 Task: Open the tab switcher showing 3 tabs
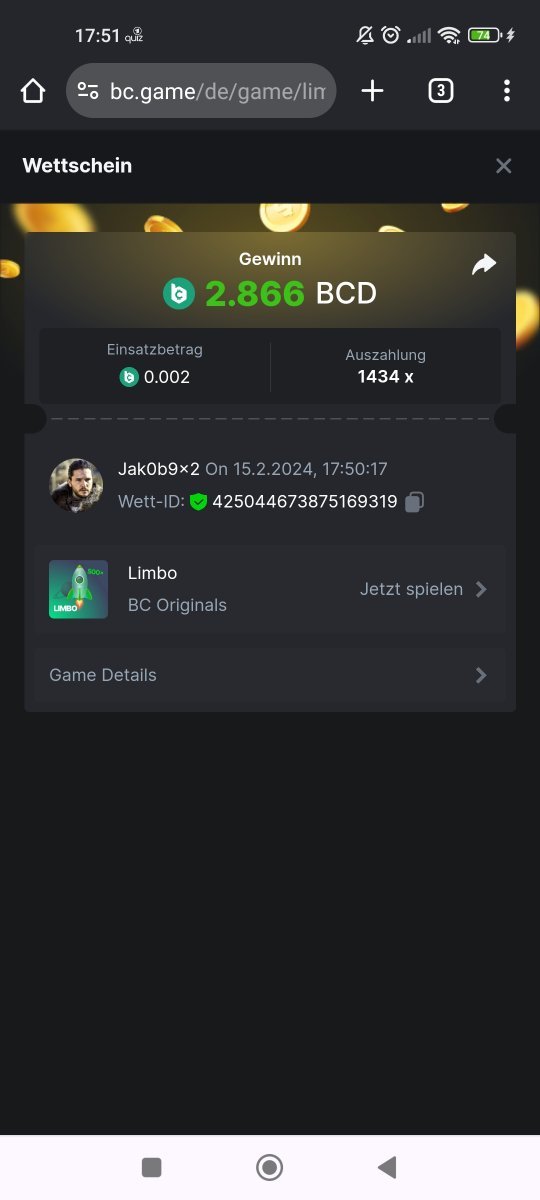[x=440, y=91]
